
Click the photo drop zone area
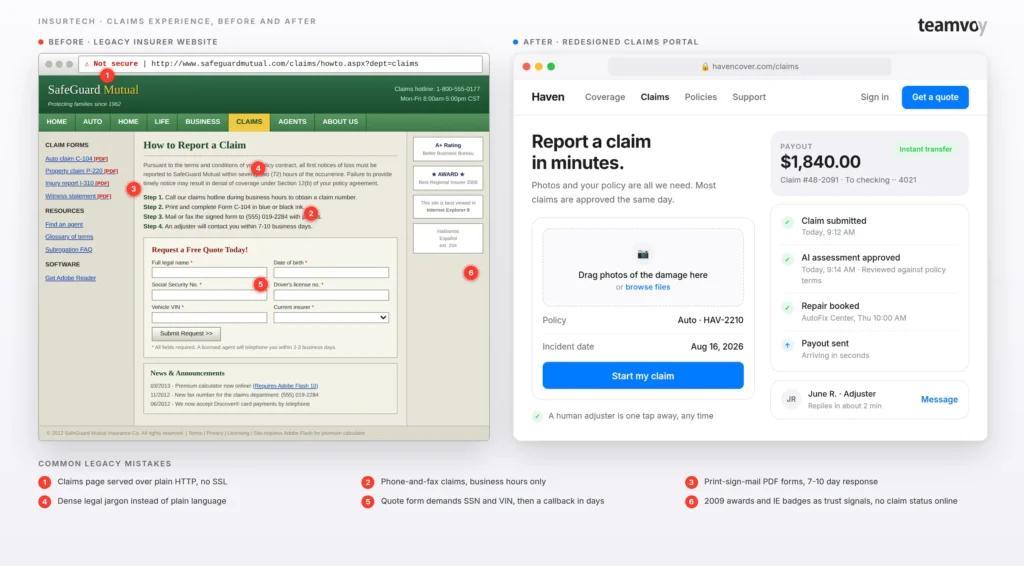[643, 268]
